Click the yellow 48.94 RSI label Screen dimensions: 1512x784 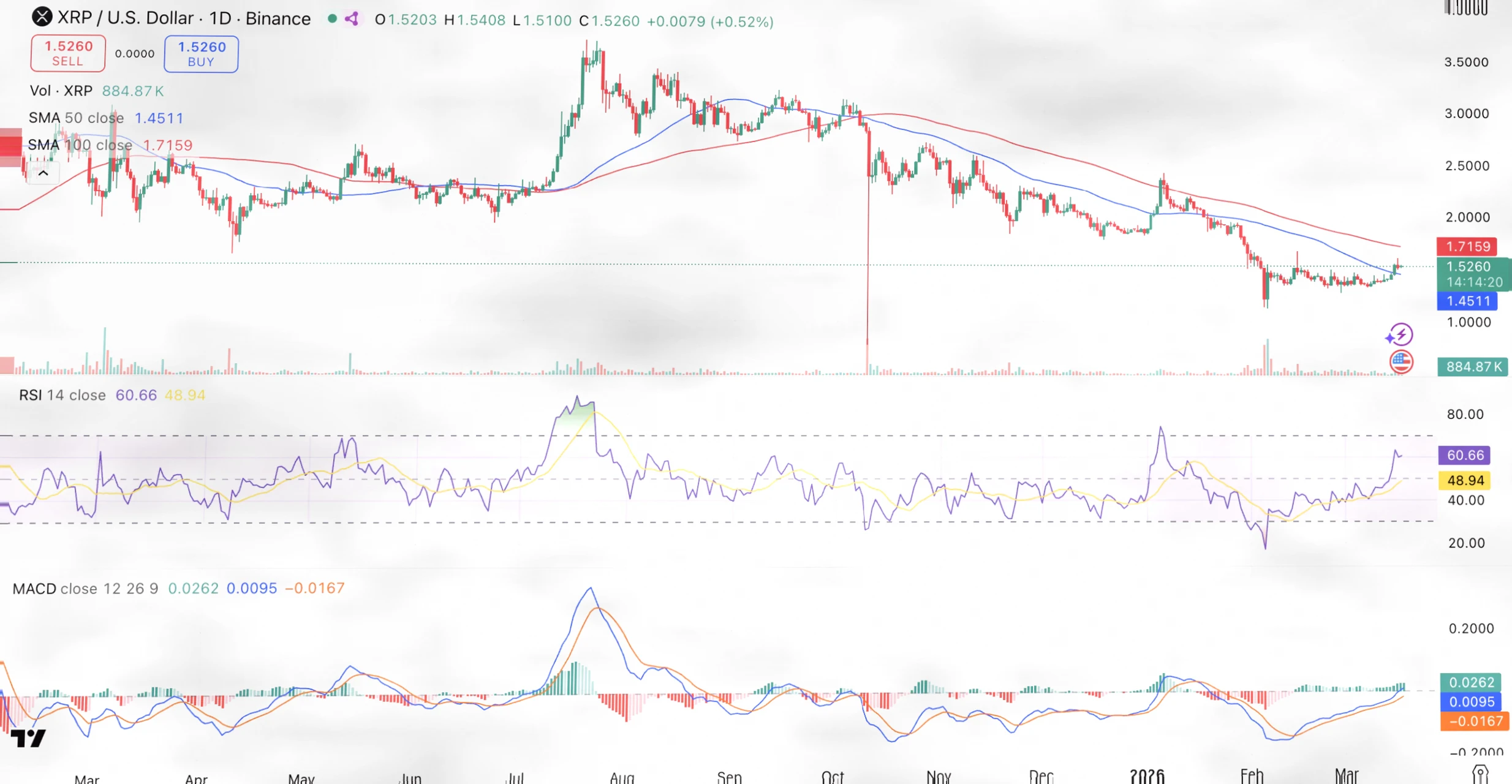[1464, 480]
